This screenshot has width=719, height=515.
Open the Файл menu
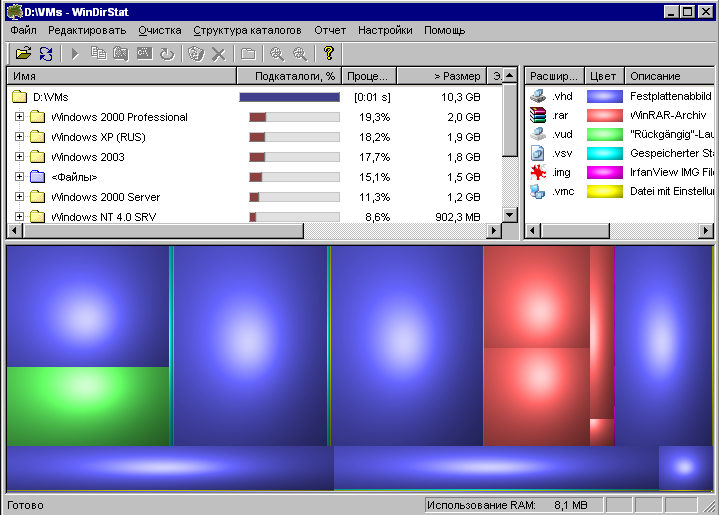tap(23, 30)
